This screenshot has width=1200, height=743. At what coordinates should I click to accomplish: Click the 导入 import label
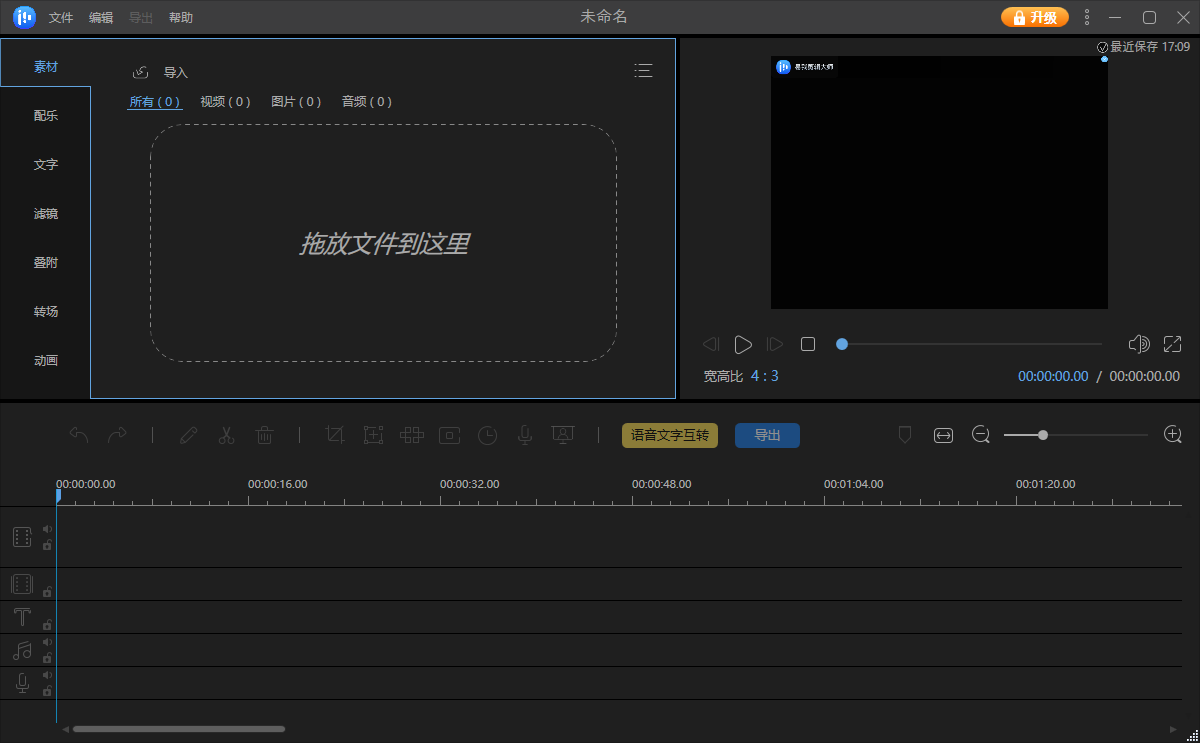[176, 72]
